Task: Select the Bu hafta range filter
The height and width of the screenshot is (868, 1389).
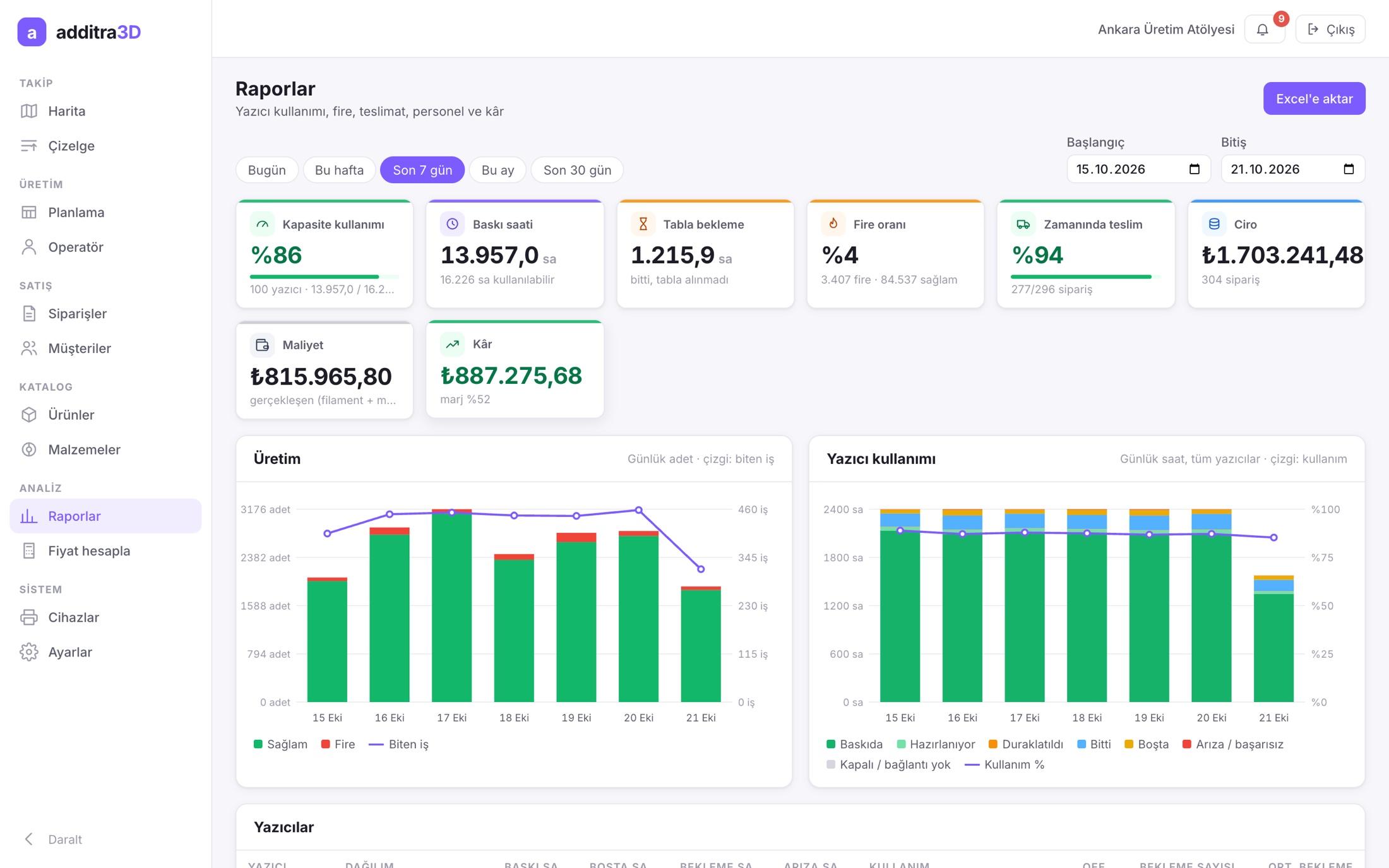Action: pos(339,170)
